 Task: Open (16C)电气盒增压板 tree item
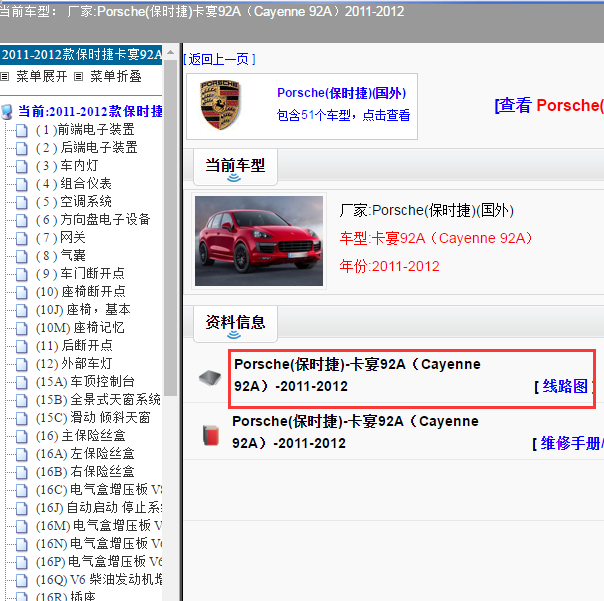coord(99,489)
